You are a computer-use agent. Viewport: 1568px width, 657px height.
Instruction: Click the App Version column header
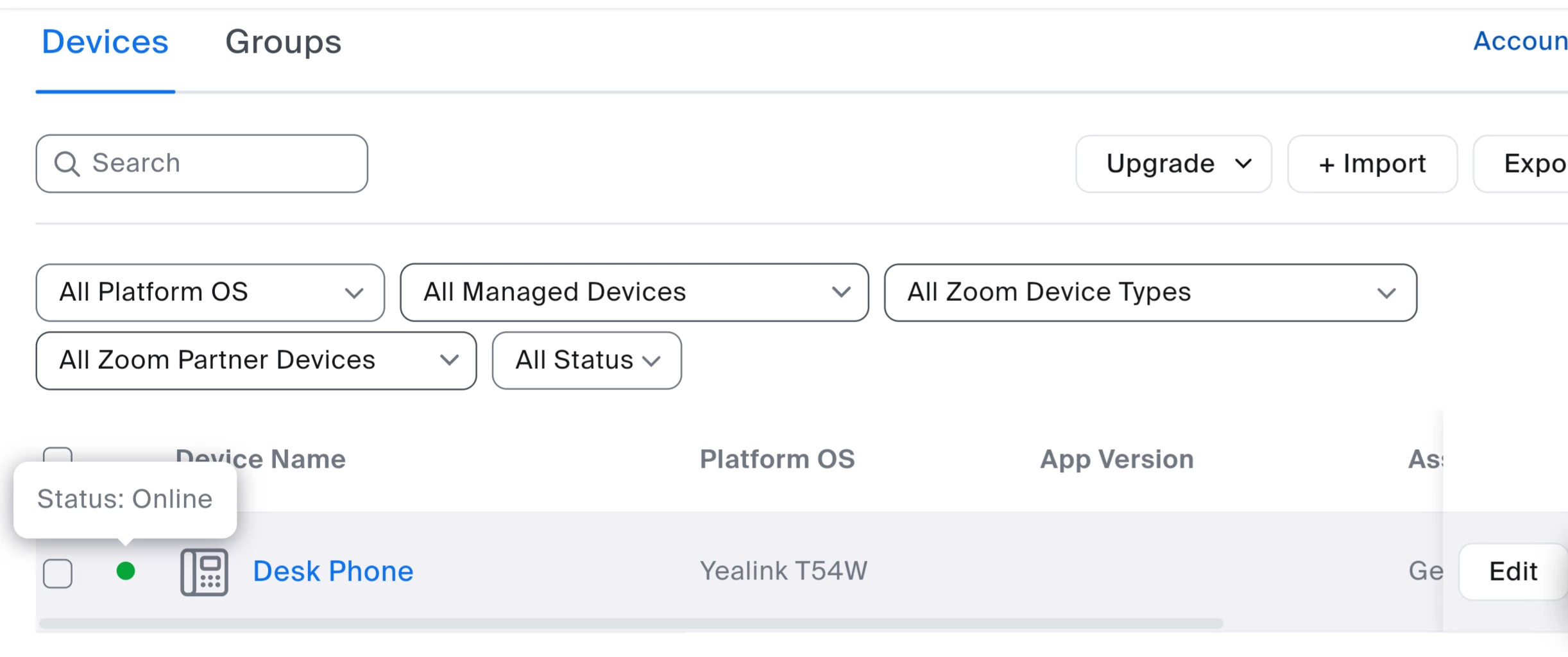point(1116,459)
